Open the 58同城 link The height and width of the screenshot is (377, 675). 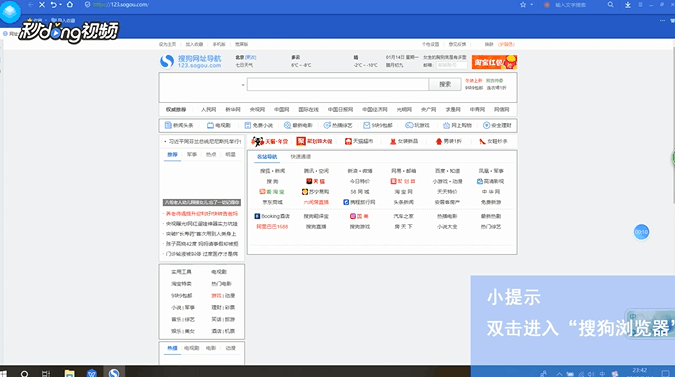359,192
